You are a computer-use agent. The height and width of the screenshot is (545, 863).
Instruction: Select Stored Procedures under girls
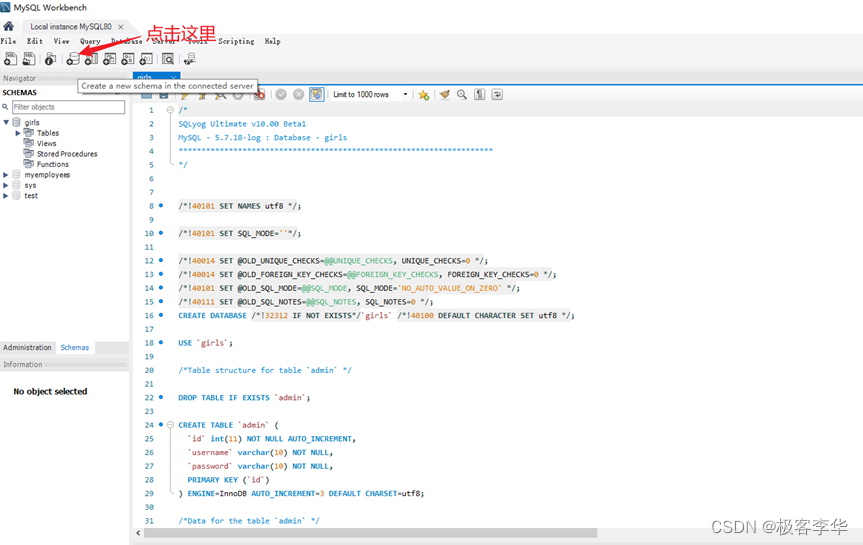click(x=67, y=154)
